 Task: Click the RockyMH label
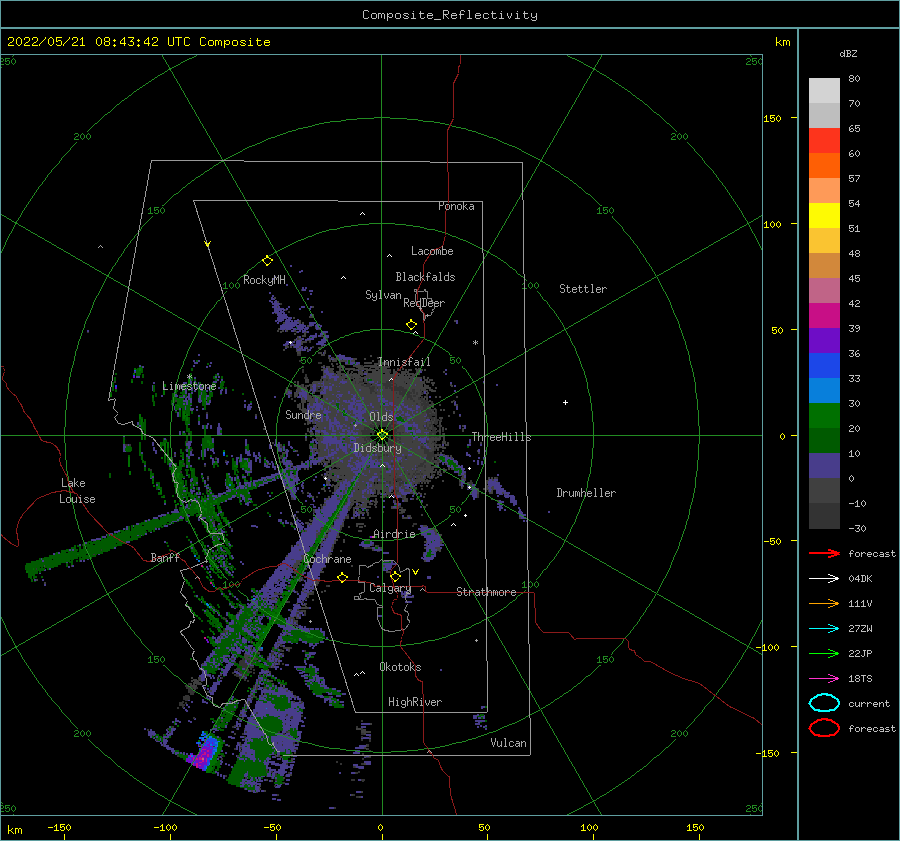tap(264, 280)
